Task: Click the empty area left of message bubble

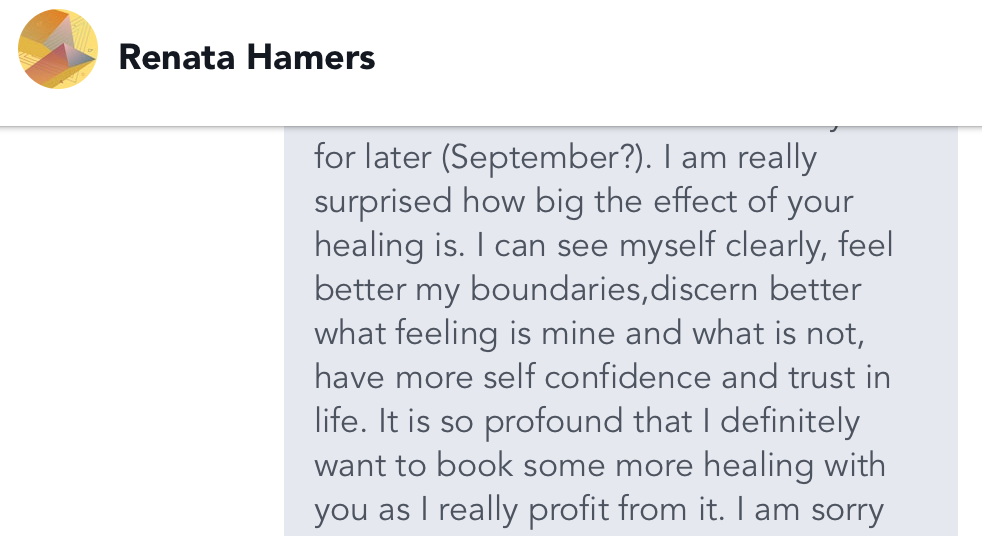Action: click(140, 330)
